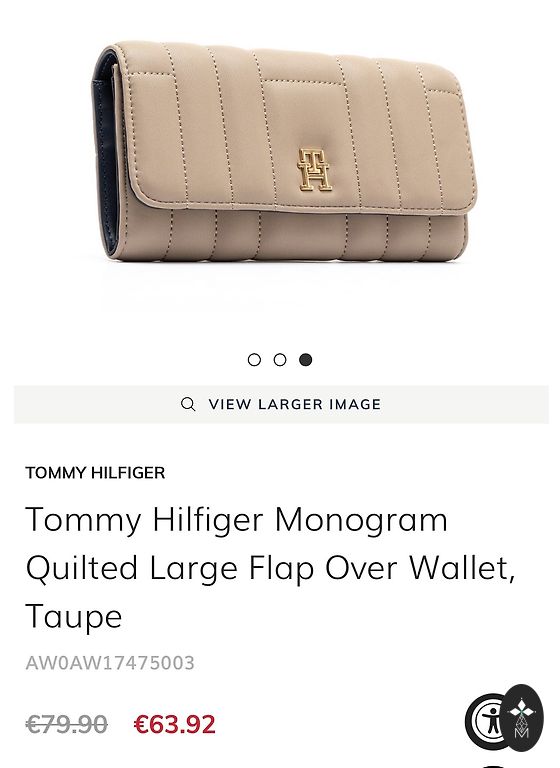Click the word Taupe in the title
The image size is (560, 768).
point(73,617)
